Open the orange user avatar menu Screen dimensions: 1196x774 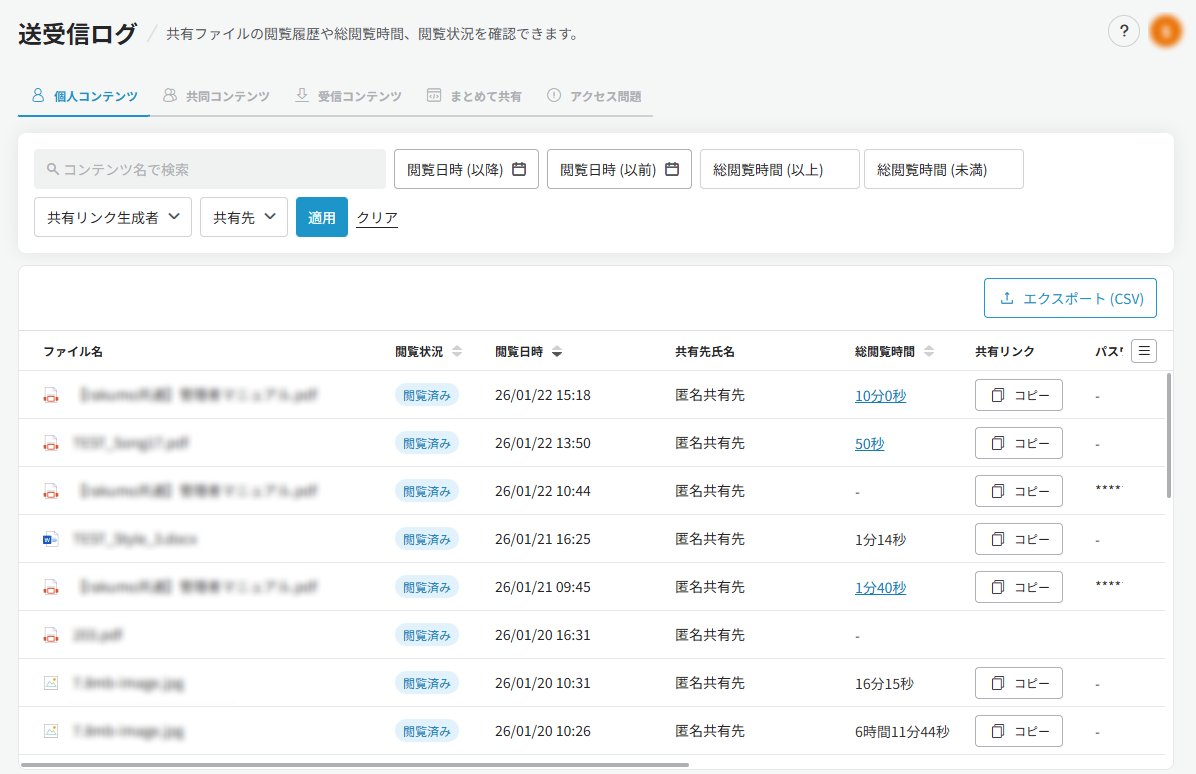pyautogui.click(x=1165, y=31)
